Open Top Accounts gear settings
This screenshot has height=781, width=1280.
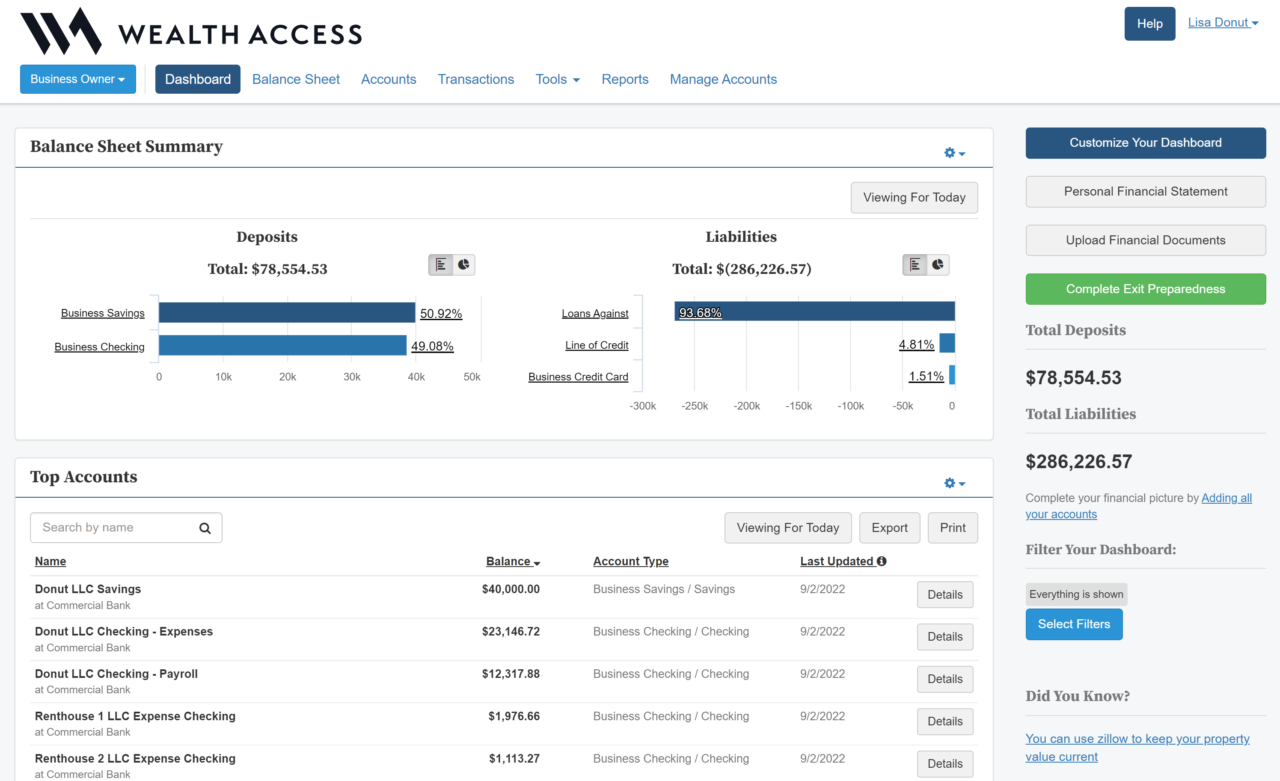(954, 483)
